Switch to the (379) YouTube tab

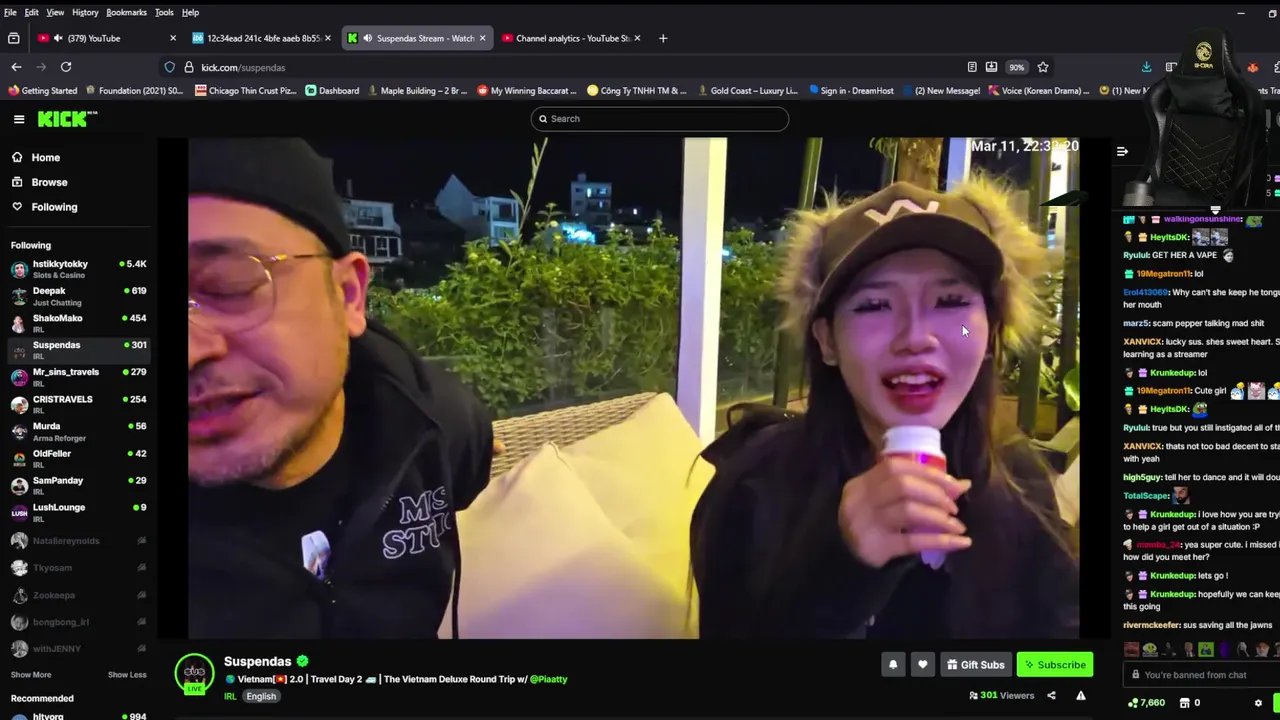click(x=105, y=38)
